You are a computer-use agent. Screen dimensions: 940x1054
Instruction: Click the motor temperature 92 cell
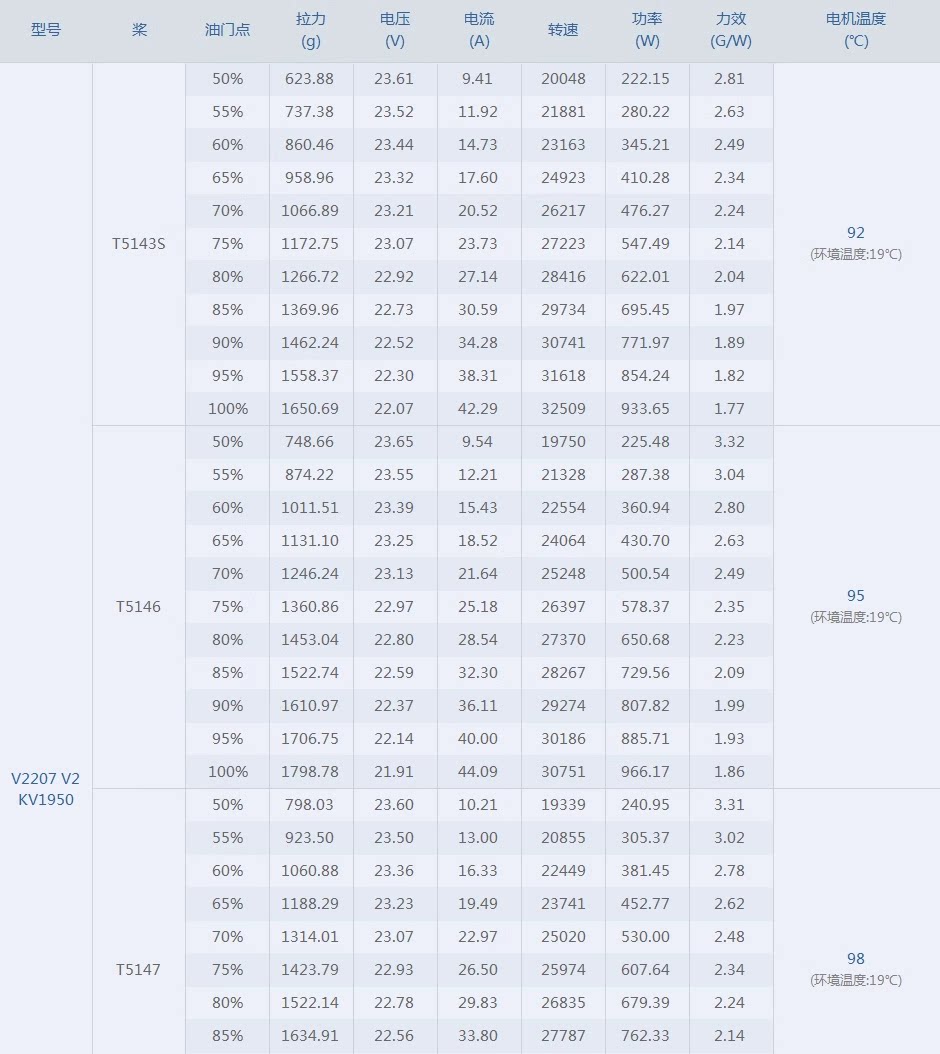(856, 233)
